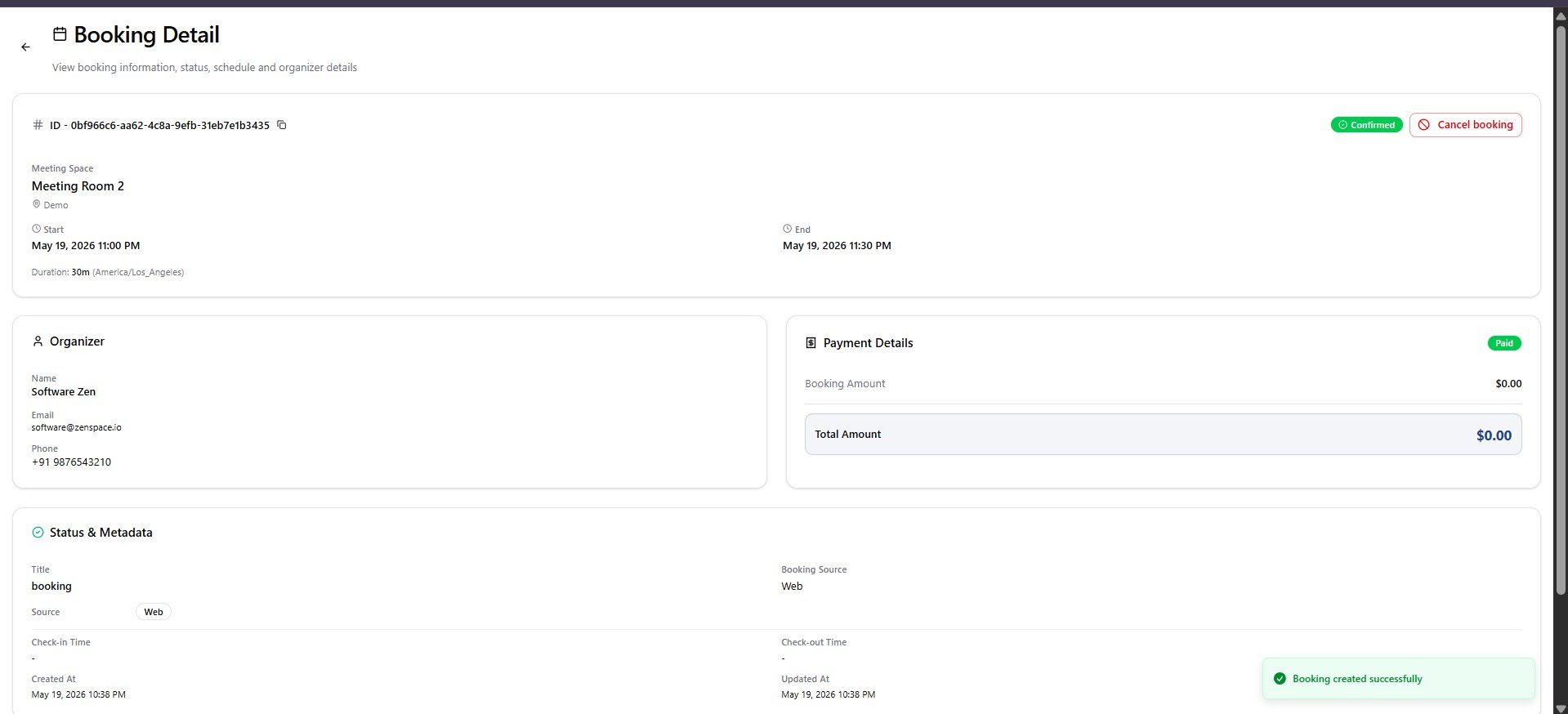Image resolution: width=1568 pixels, height=714 pixels.
Task: Click the Updated At May 19, 2026 10:38 PM value
Action: [x=828, y=694]
